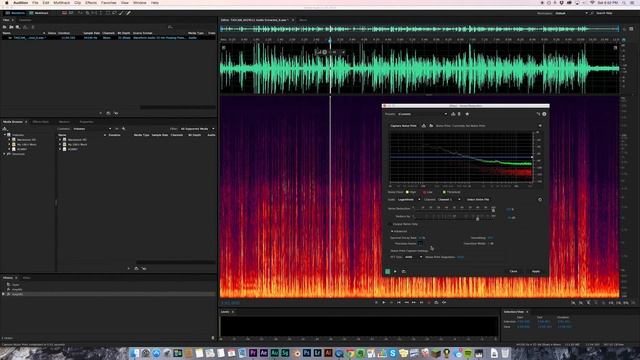Image resolution: width=640 pixels, height=360 pixels.
Task: Open file icon in Files panel
Action: (4, 27)
